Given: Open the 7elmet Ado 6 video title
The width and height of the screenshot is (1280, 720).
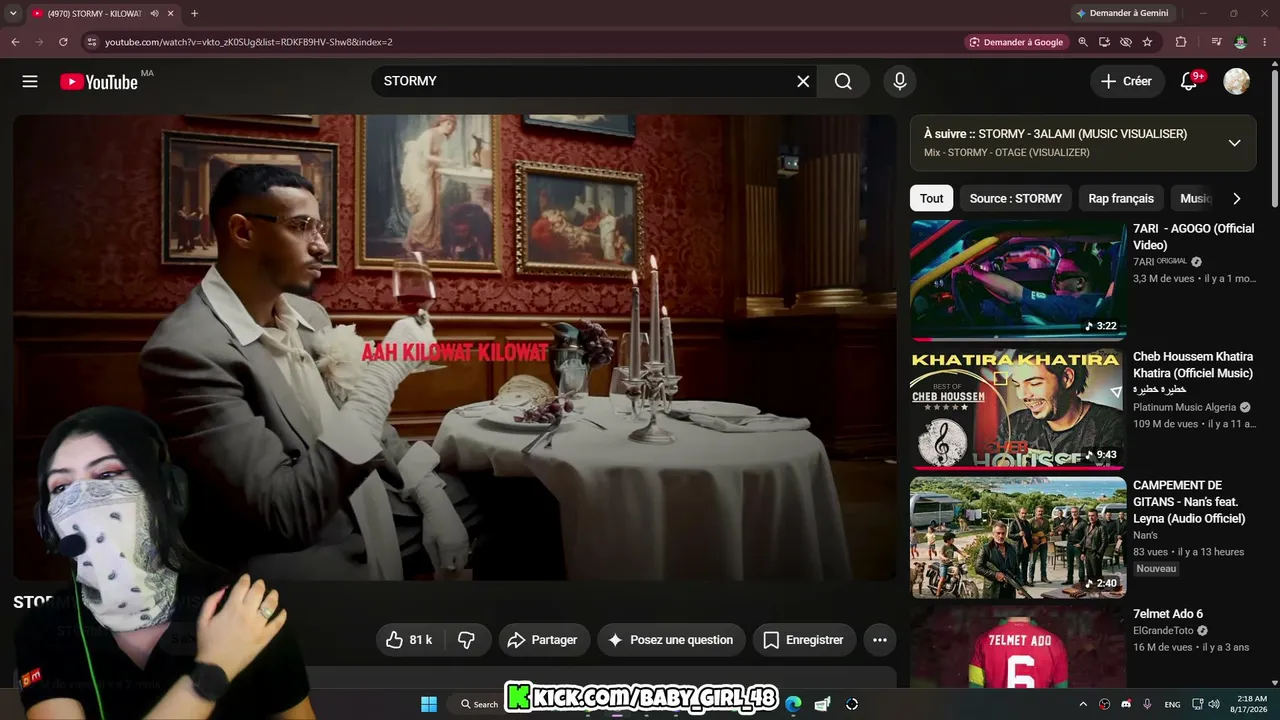Looking at the screenshot, I should coord(1168,614).
